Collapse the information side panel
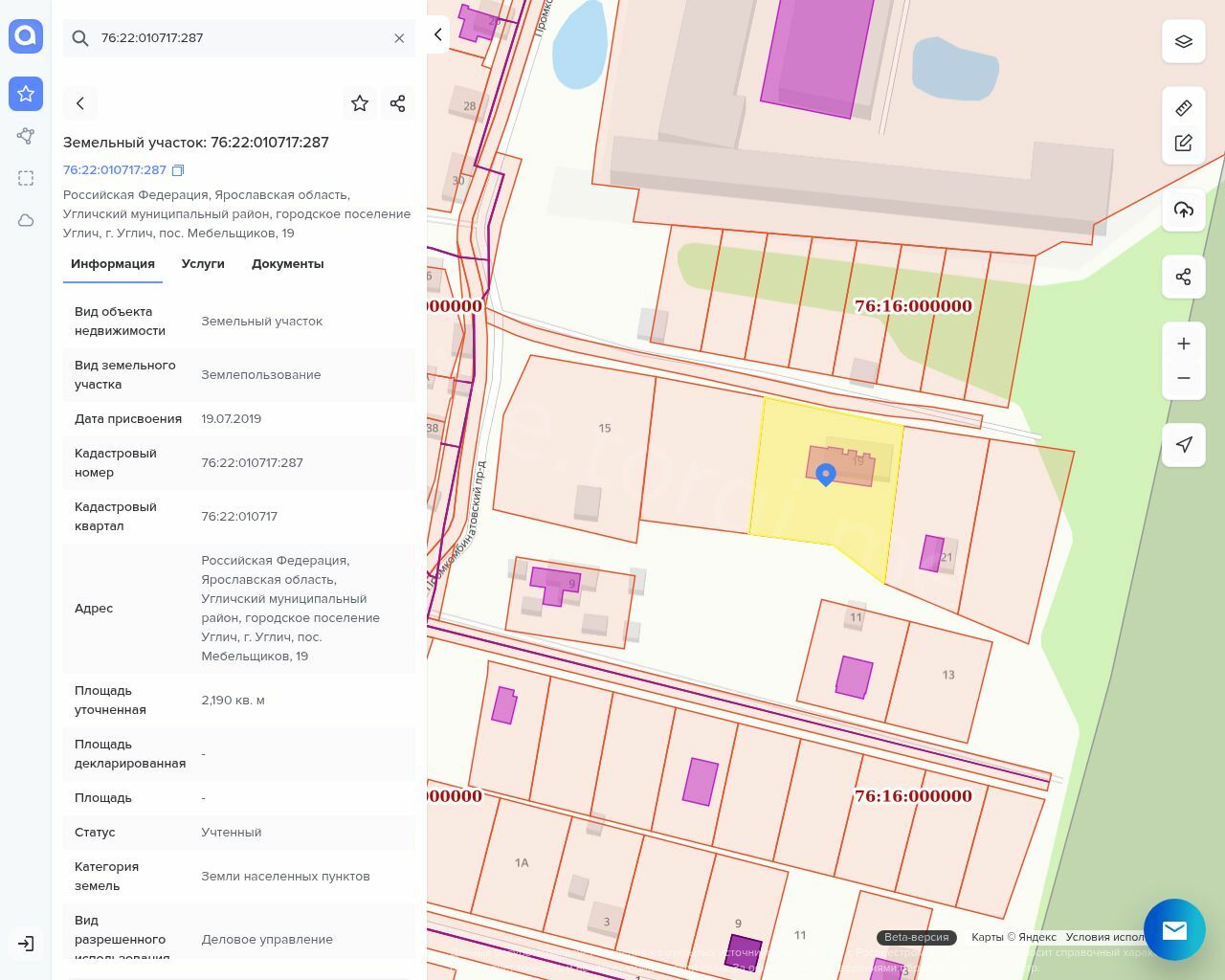 tap(437, 34)
